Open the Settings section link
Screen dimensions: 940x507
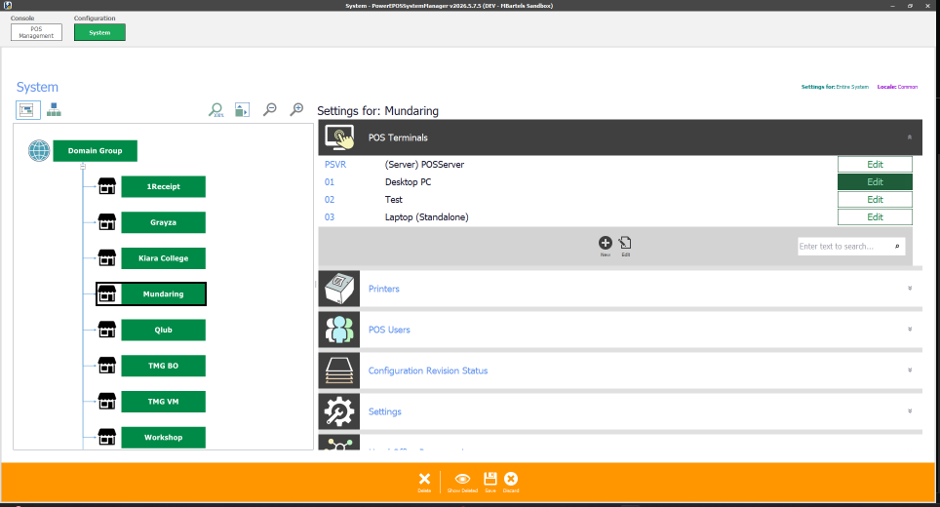pyautogui.click(x=385, y=411)
